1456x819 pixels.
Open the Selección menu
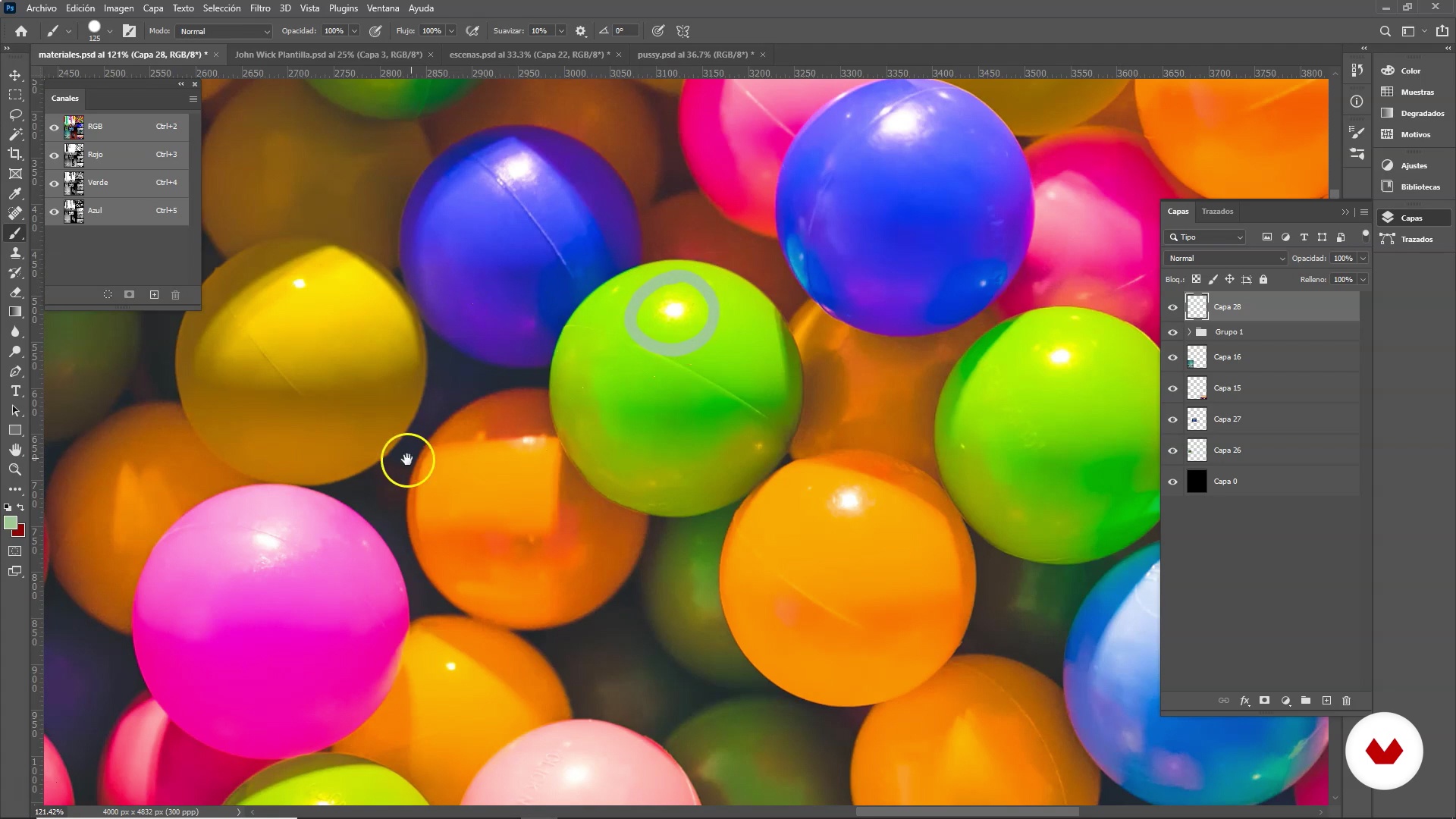(x=221, y=8)
